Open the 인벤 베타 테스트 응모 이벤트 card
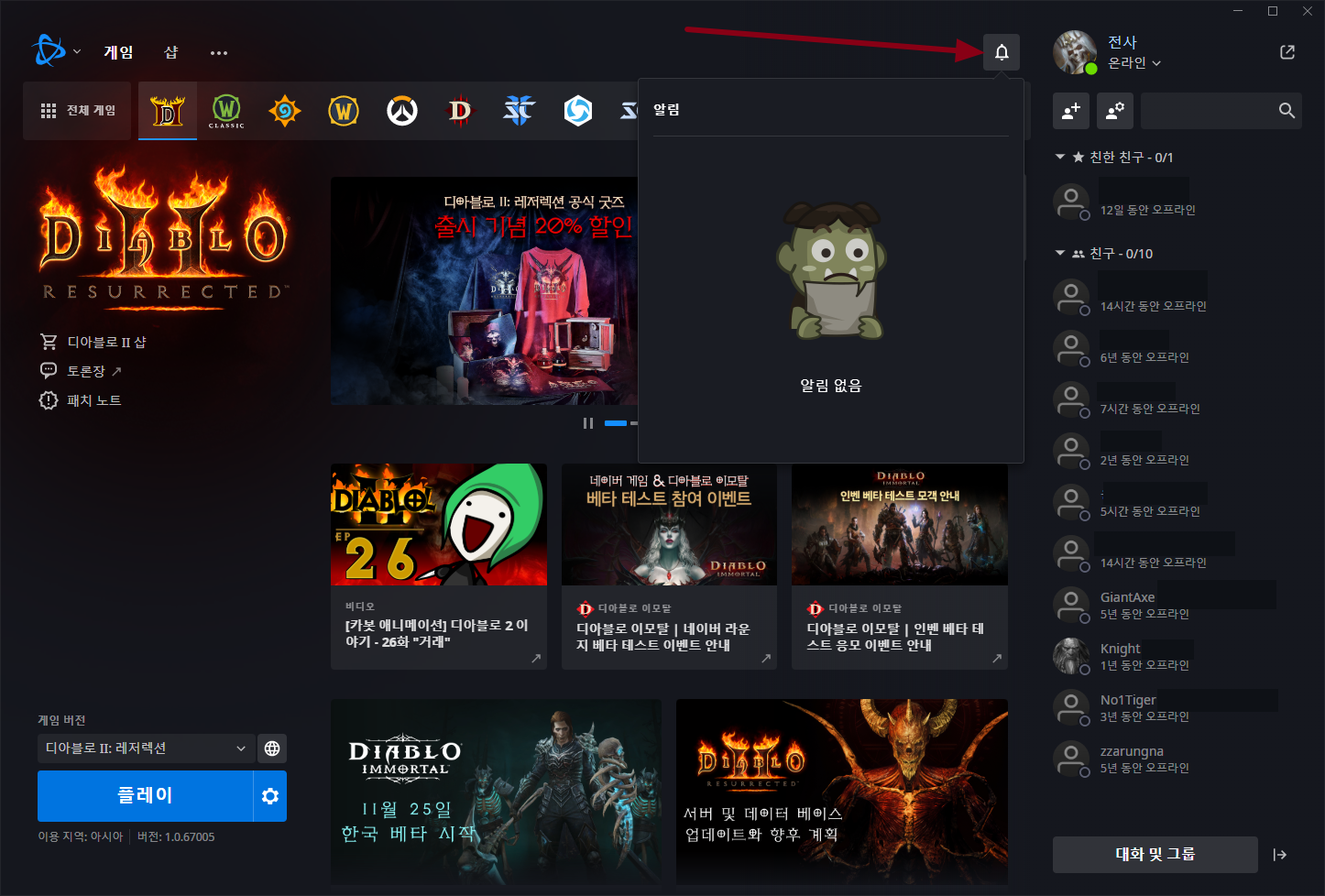The height and width of the screenshot is (896, 1325). (x=900, y=566)
